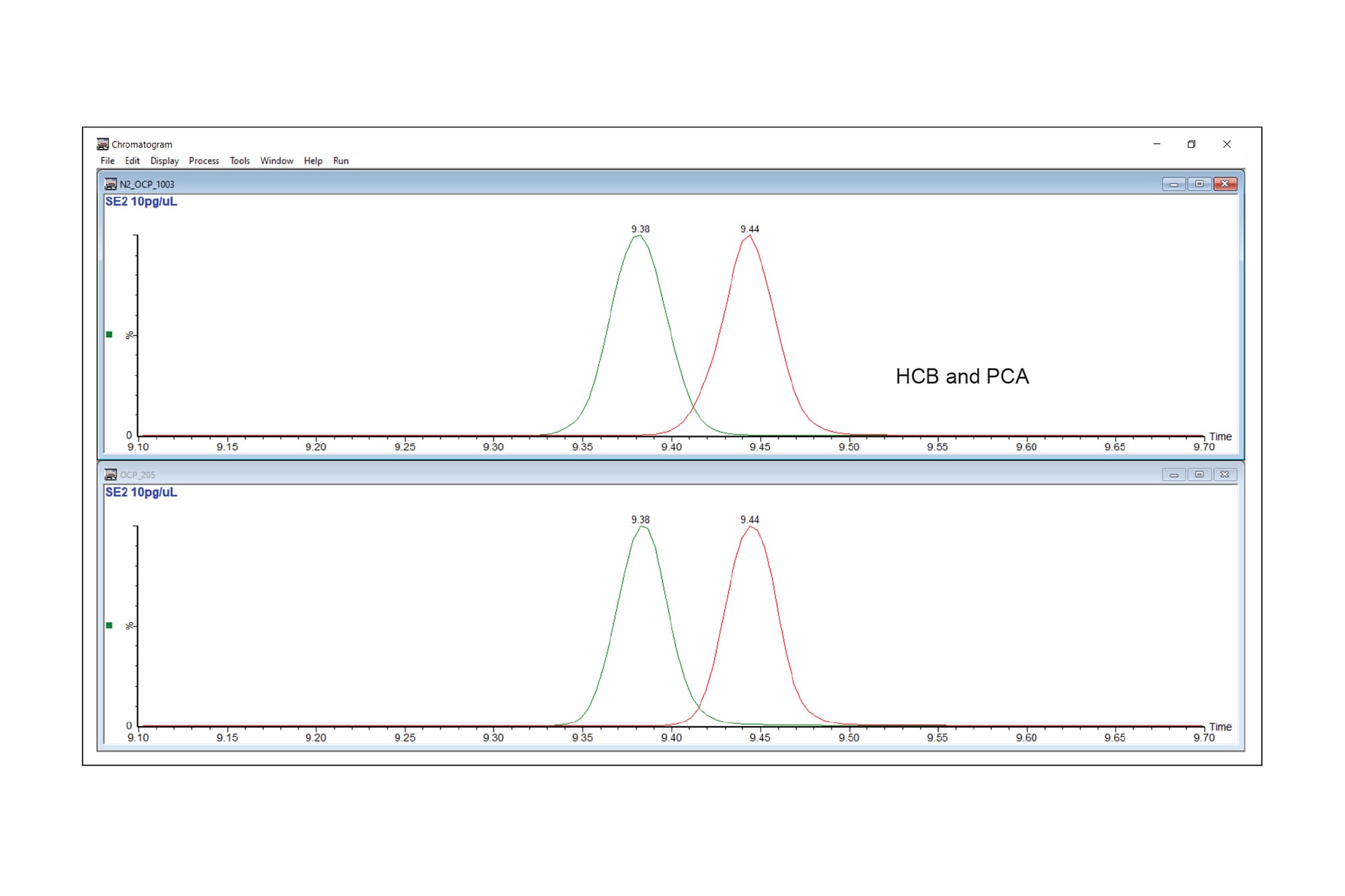The height and width of the screenshot is (896, 1345).
Task: Open the Display menu
Action: pyautogui.click(x=164, y=161)
